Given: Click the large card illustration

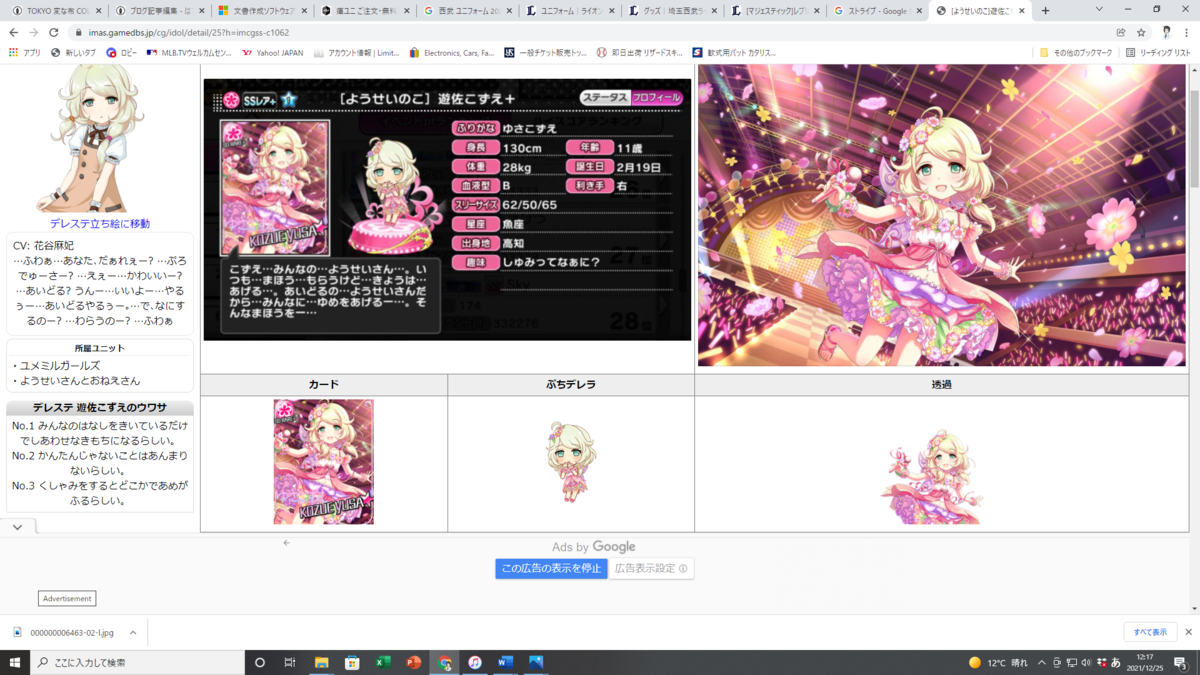Looking at the screenshot, I should pos(942,216).
